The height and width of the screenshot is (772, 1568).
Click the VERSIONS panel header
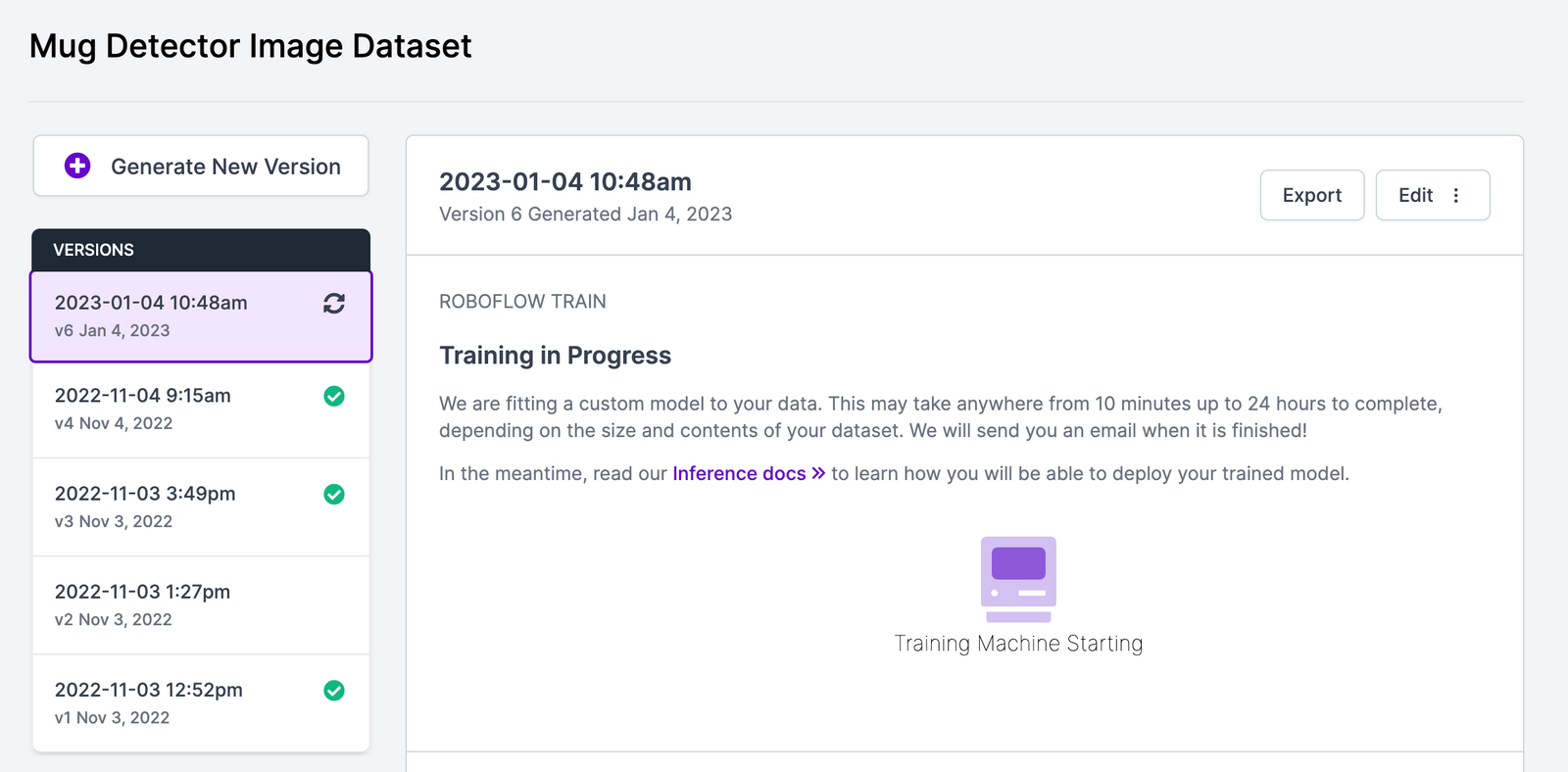click(201, 250)
